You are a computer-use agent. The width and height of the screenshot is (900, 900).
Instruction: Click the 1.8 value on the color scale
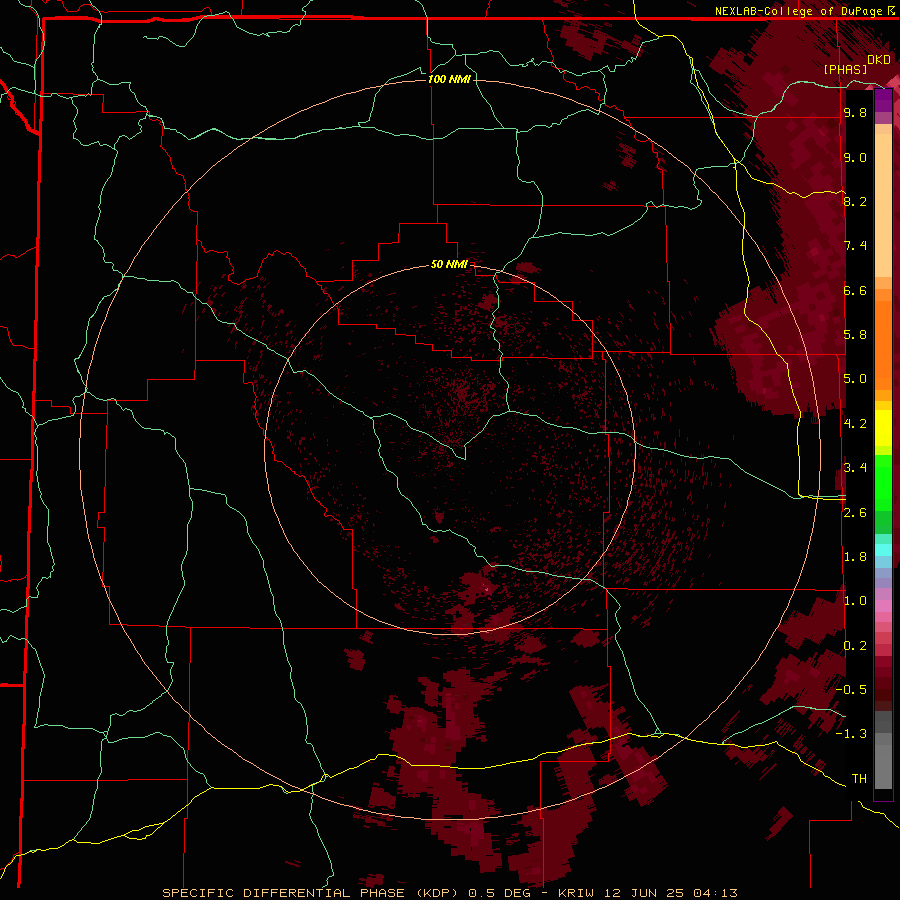pos(855,557)
